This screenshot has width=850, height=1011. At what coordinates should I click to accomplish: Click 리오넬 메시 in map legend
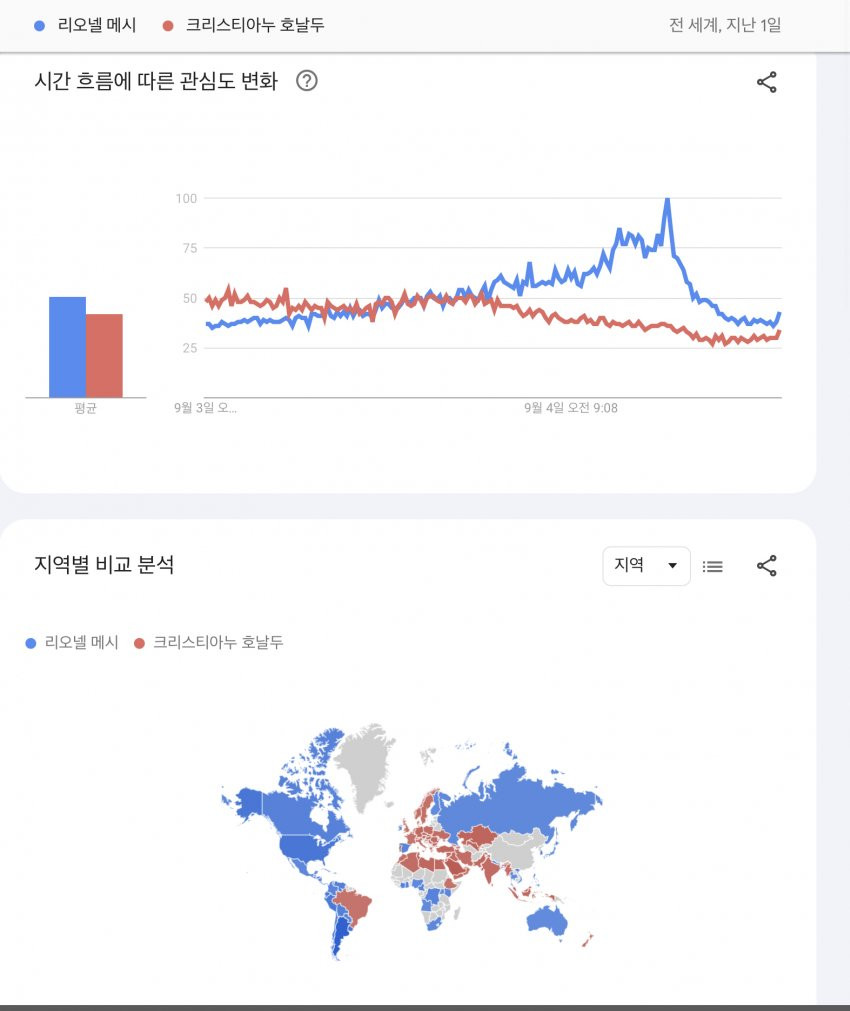click(x=81, y=642)
